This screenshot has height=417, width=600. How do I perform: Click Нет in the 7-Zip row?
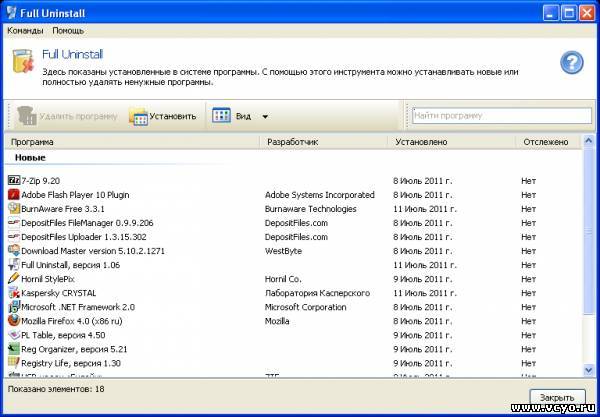(528, 181)
